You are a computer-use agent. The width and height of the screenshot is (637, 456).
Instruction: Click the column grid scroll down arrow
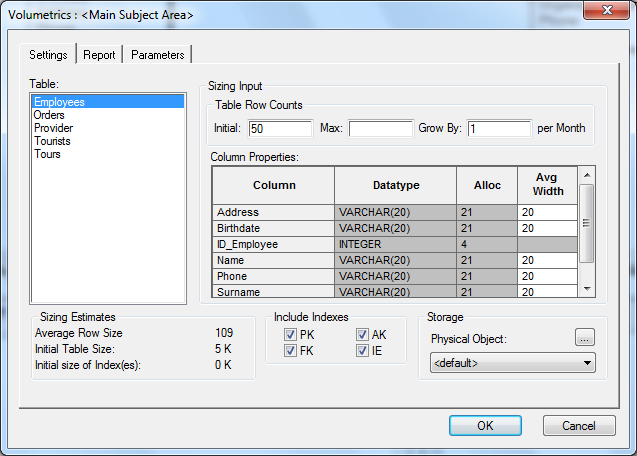click(x=587, y=289)
